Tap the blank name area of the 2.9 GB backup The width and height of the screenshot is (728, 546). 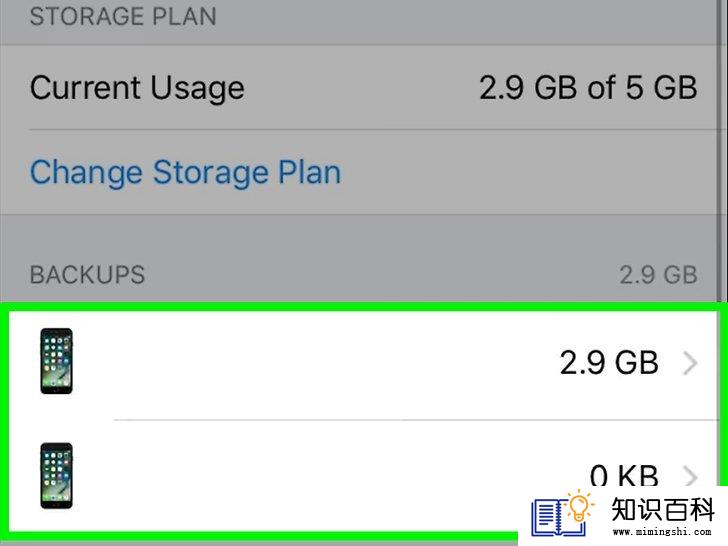tap(316, 362)
